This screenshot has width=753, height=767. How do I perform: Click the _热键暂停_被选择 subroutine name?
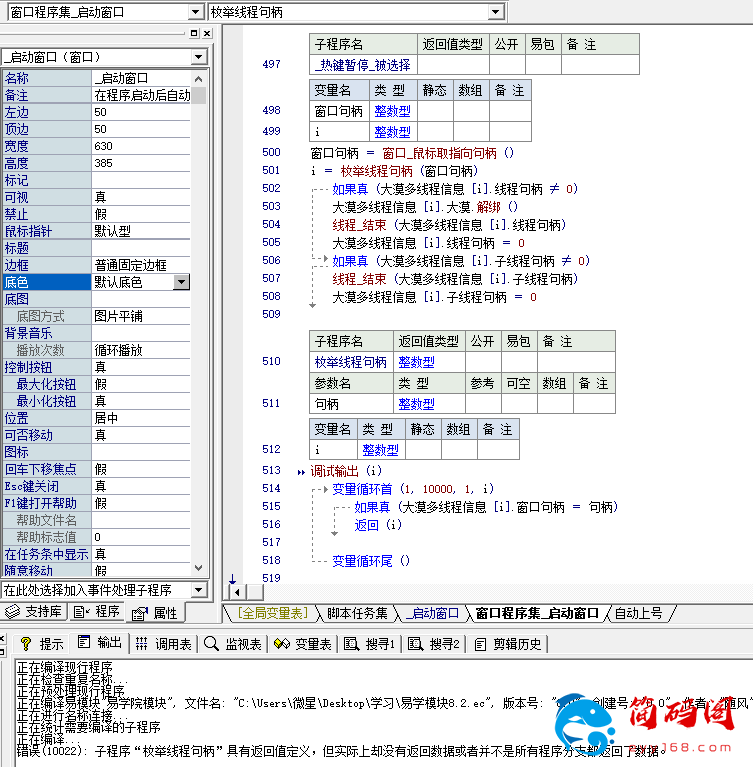click(x=363, y=65)
